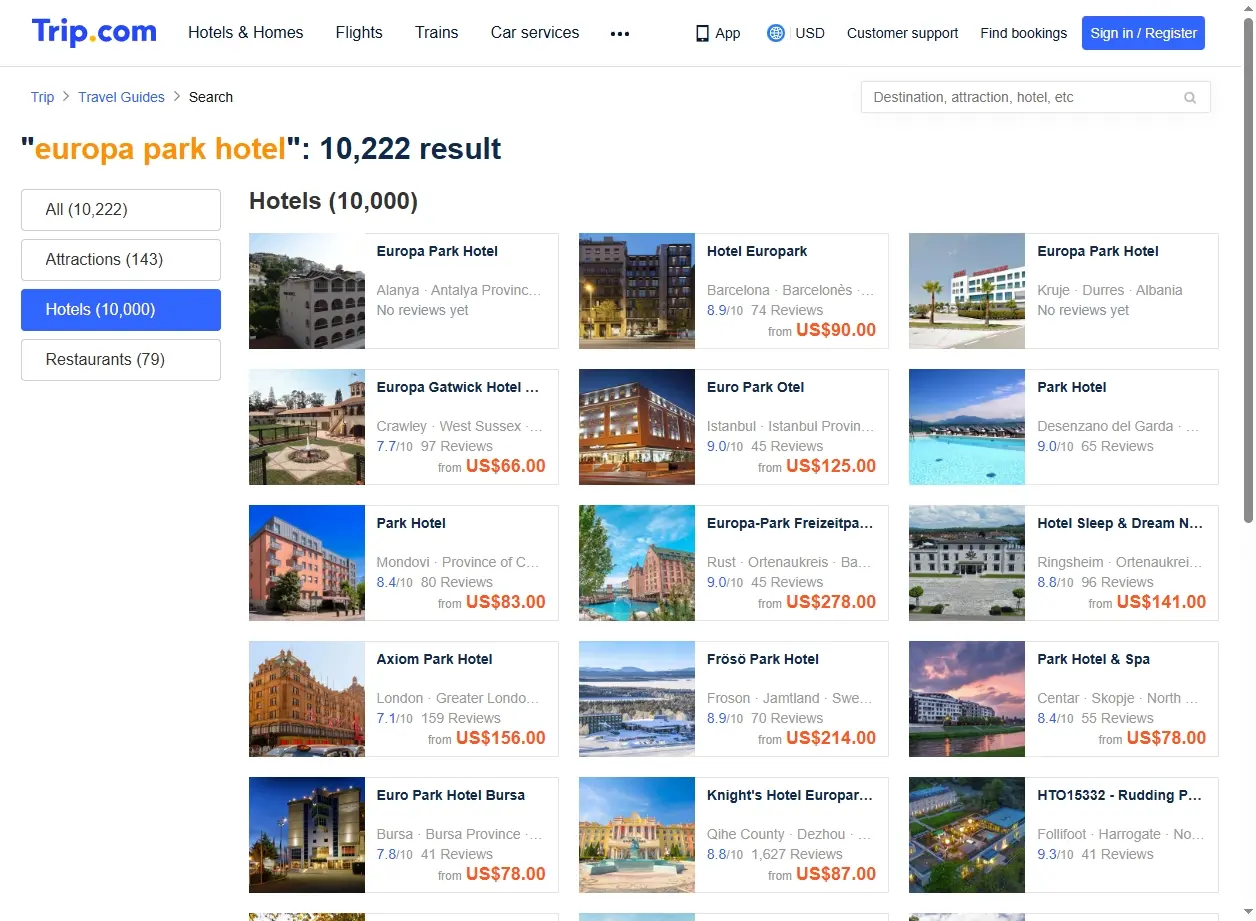
Task: Click US$278.00 price
Action: tap(831, 602)
